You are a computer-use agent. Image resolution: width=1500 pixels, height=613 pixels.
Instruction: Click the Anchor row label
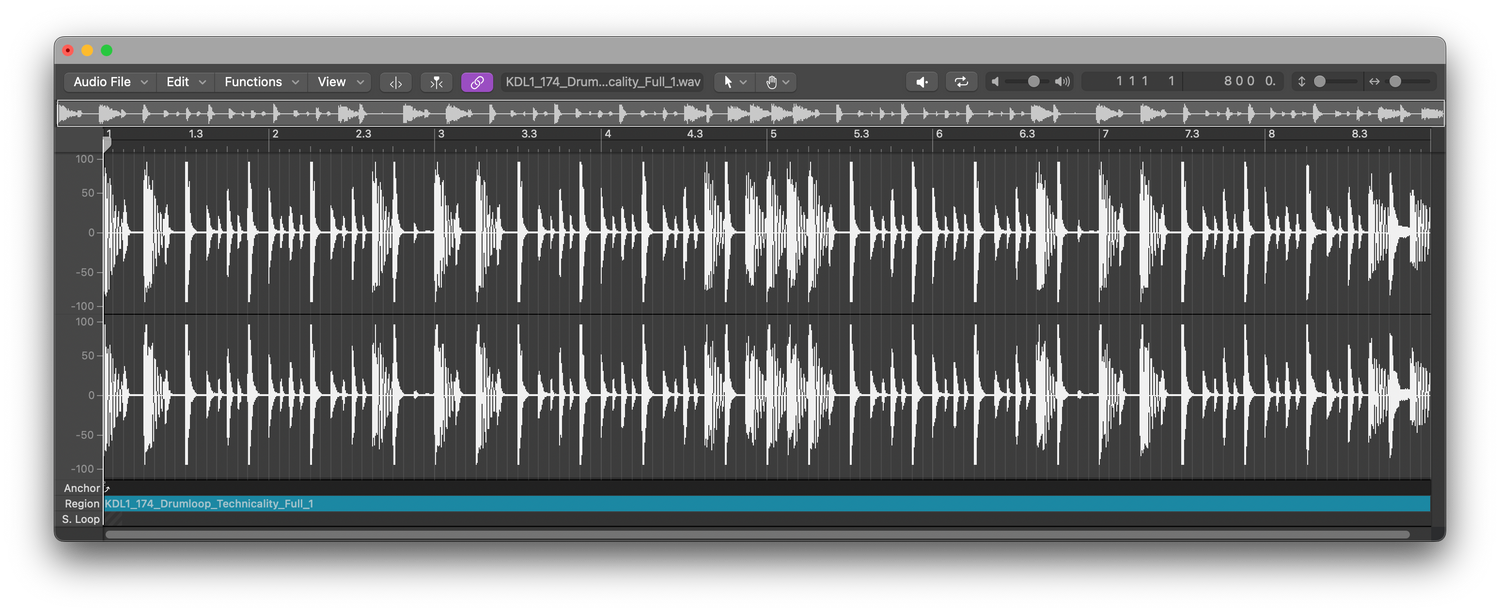click(x=82, y=489)
